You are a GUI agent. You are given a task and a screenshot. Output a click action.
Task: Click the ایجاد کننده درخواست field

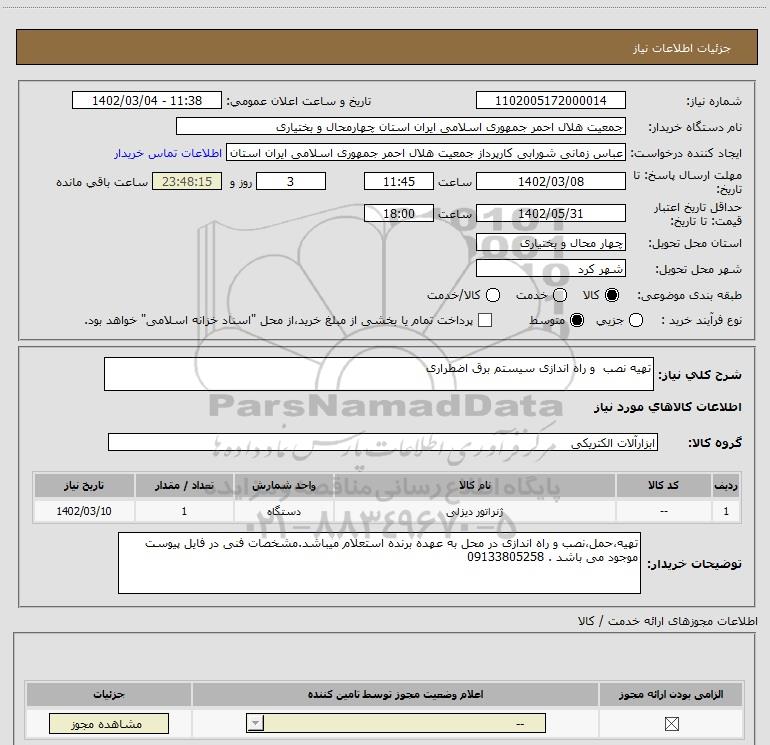click(426, 153)
